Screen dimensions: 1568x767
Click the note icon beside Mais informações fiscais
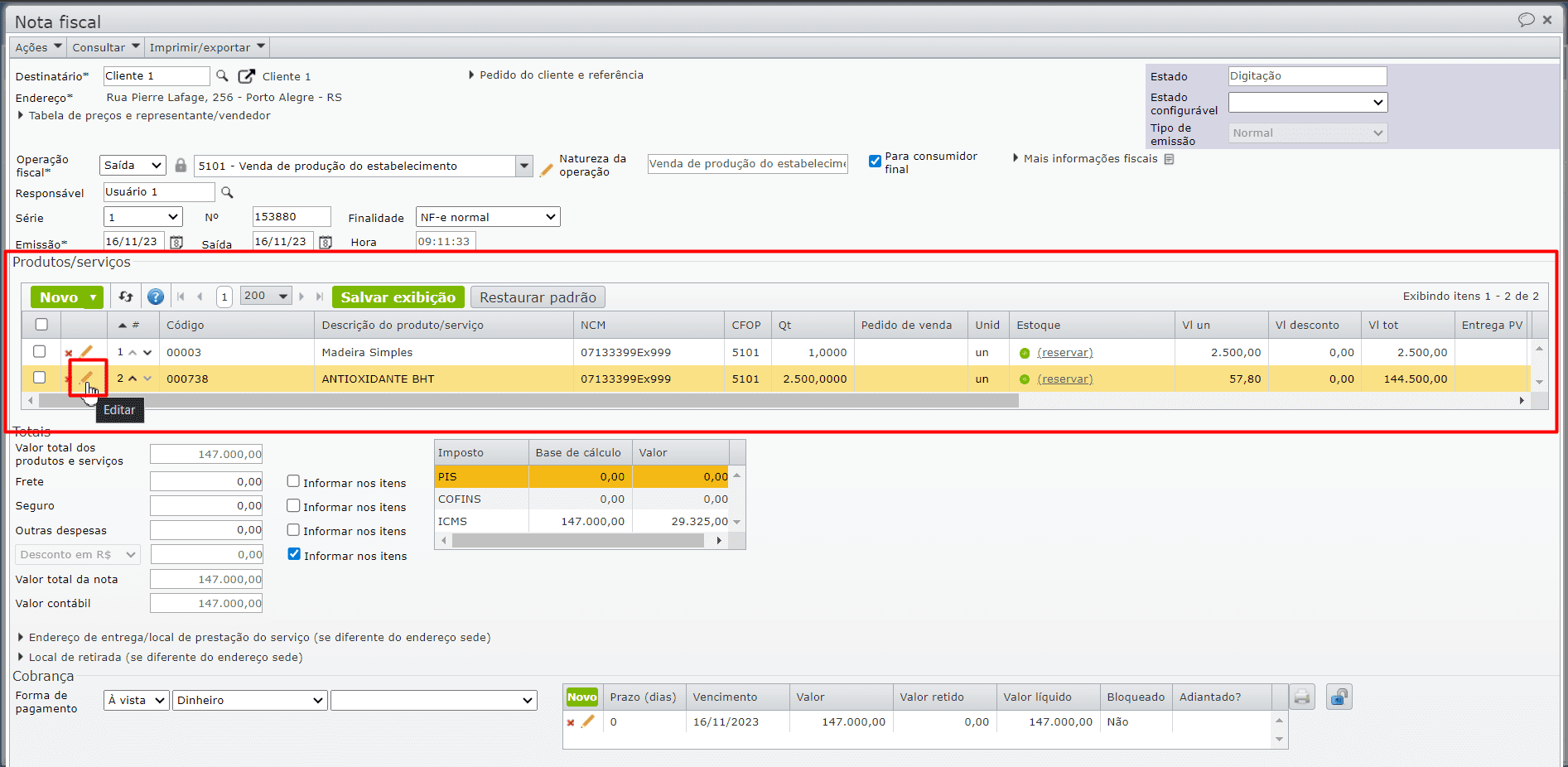tap(1169, 159)
